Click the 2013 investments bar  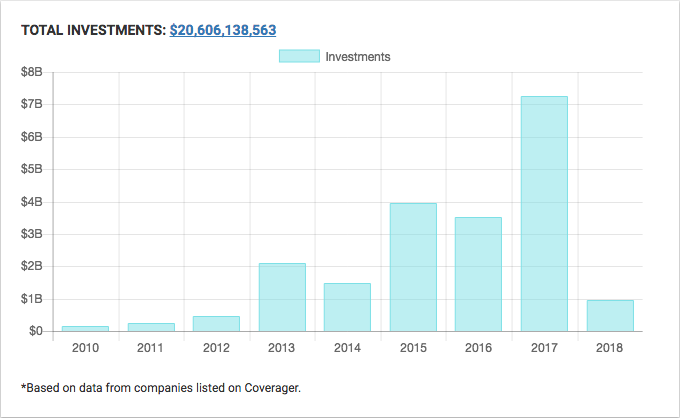pyautogui.click(x=282, y=297)
